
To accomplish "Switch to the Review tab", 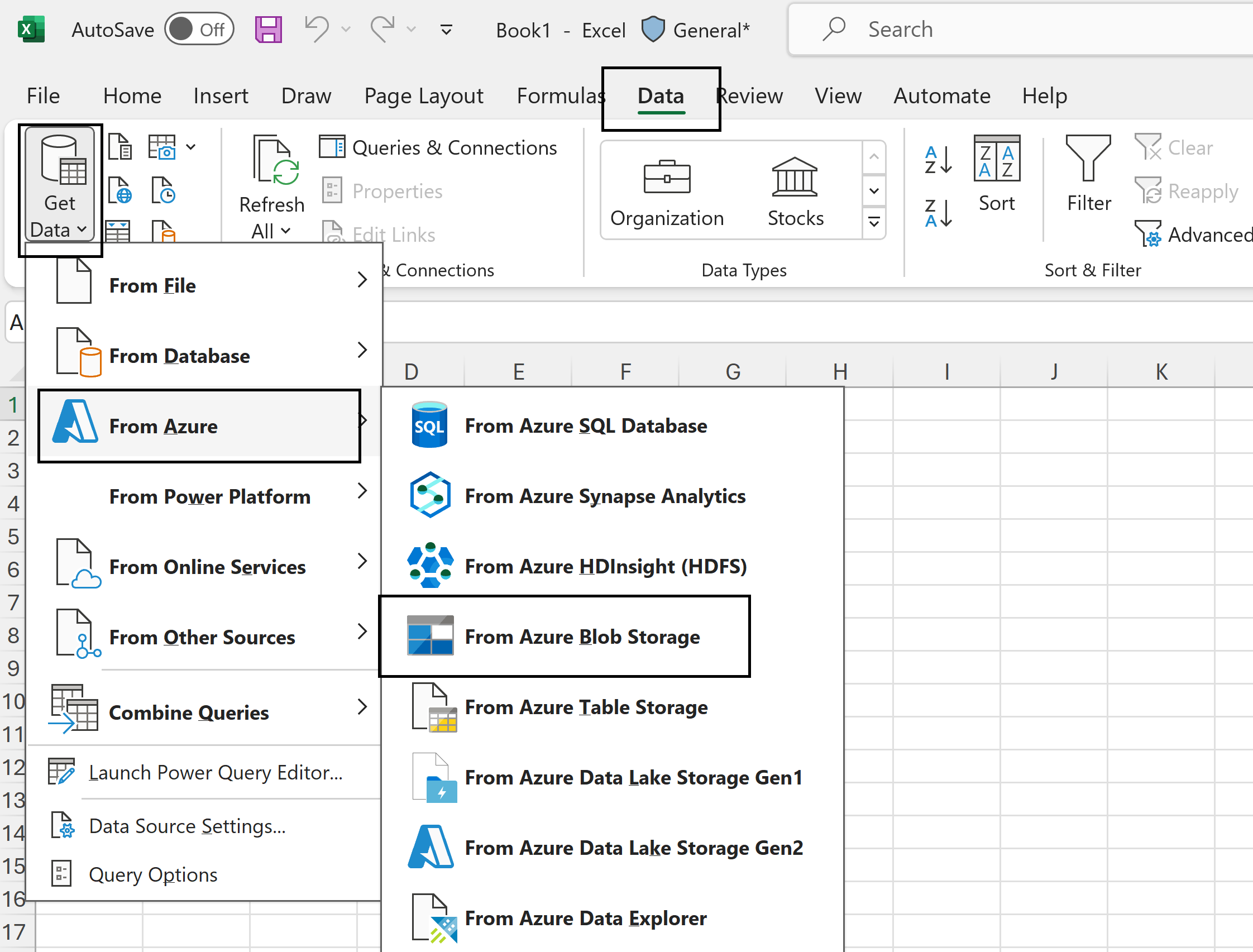I will 750,96.
